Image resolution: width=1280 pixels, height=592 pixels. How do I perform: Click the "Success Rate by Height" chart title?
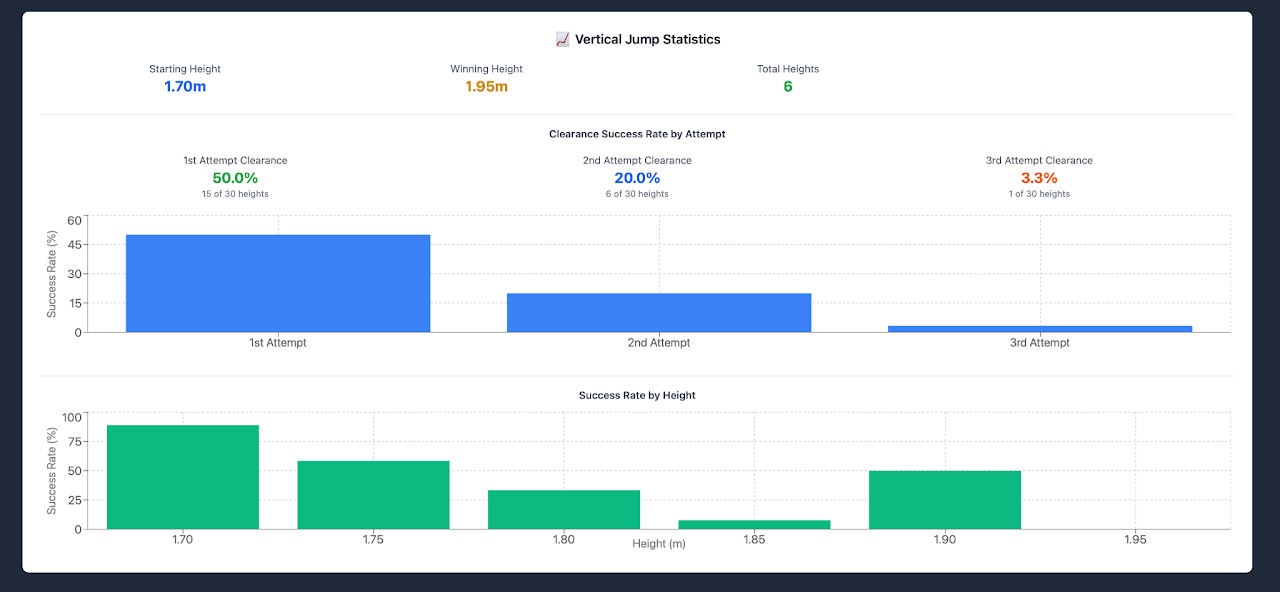pyautogui.click(x=637, y=395)
